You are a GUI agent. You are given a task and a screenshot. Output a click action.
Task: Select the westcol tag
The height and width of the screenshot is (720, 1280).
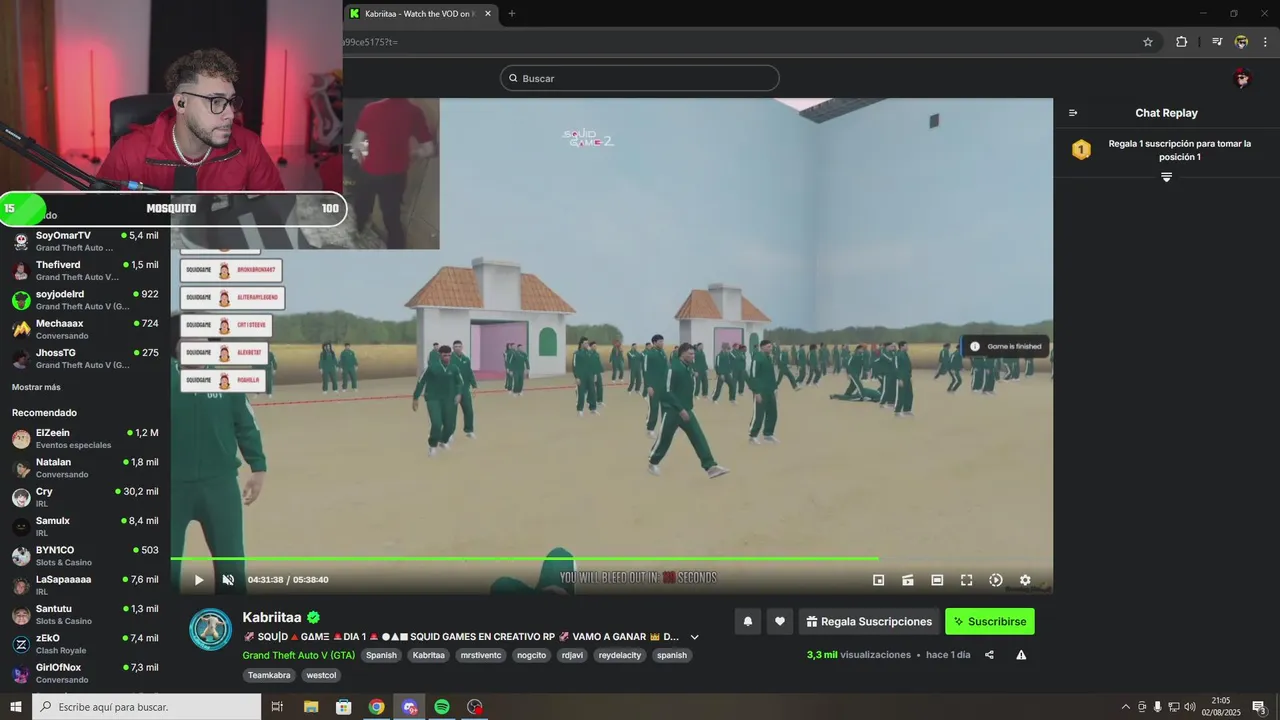pyautogui.click(x=321, y=675)
